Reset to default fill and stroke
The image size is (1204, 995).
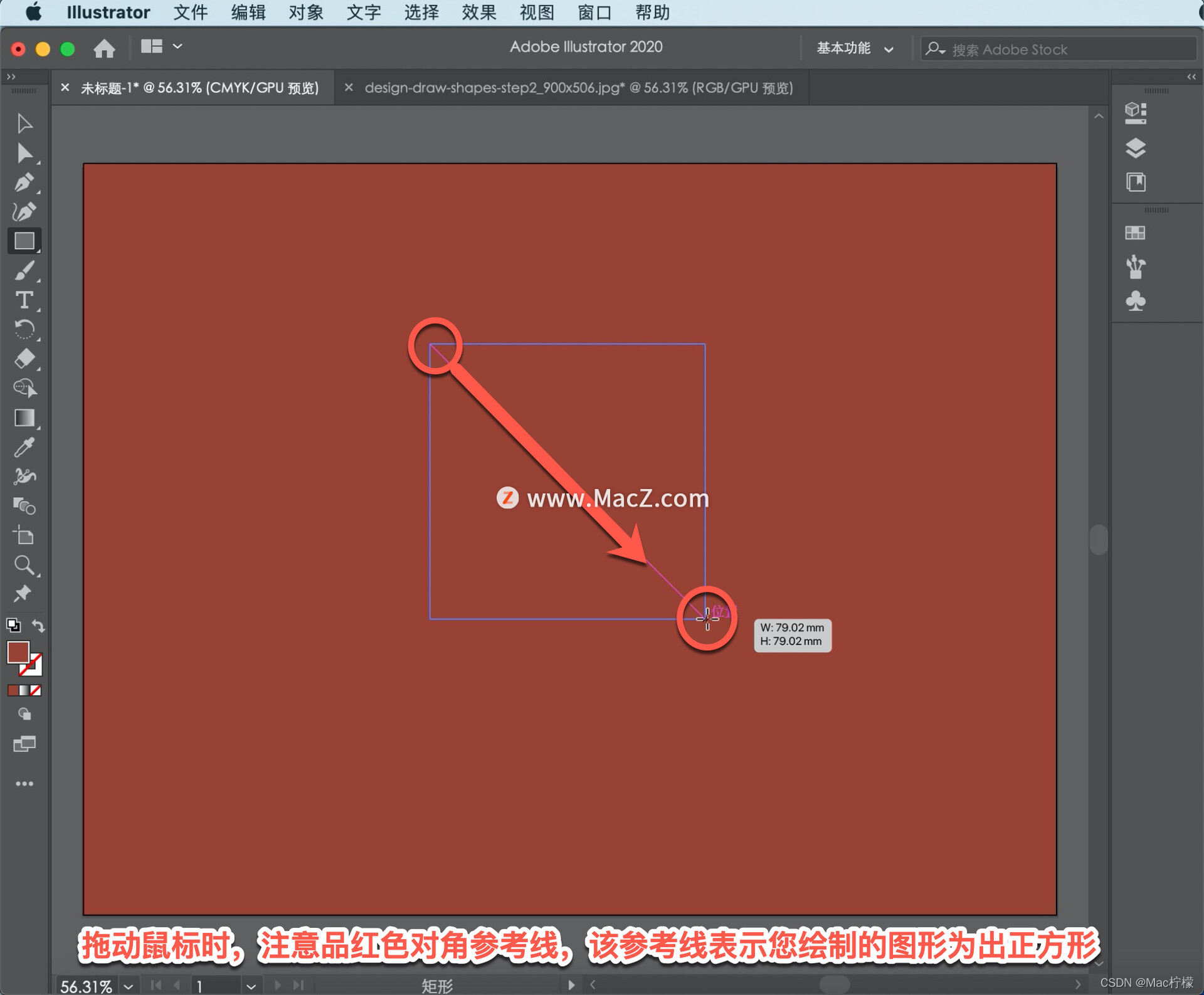pyautogui.click(x=13, y=626)
